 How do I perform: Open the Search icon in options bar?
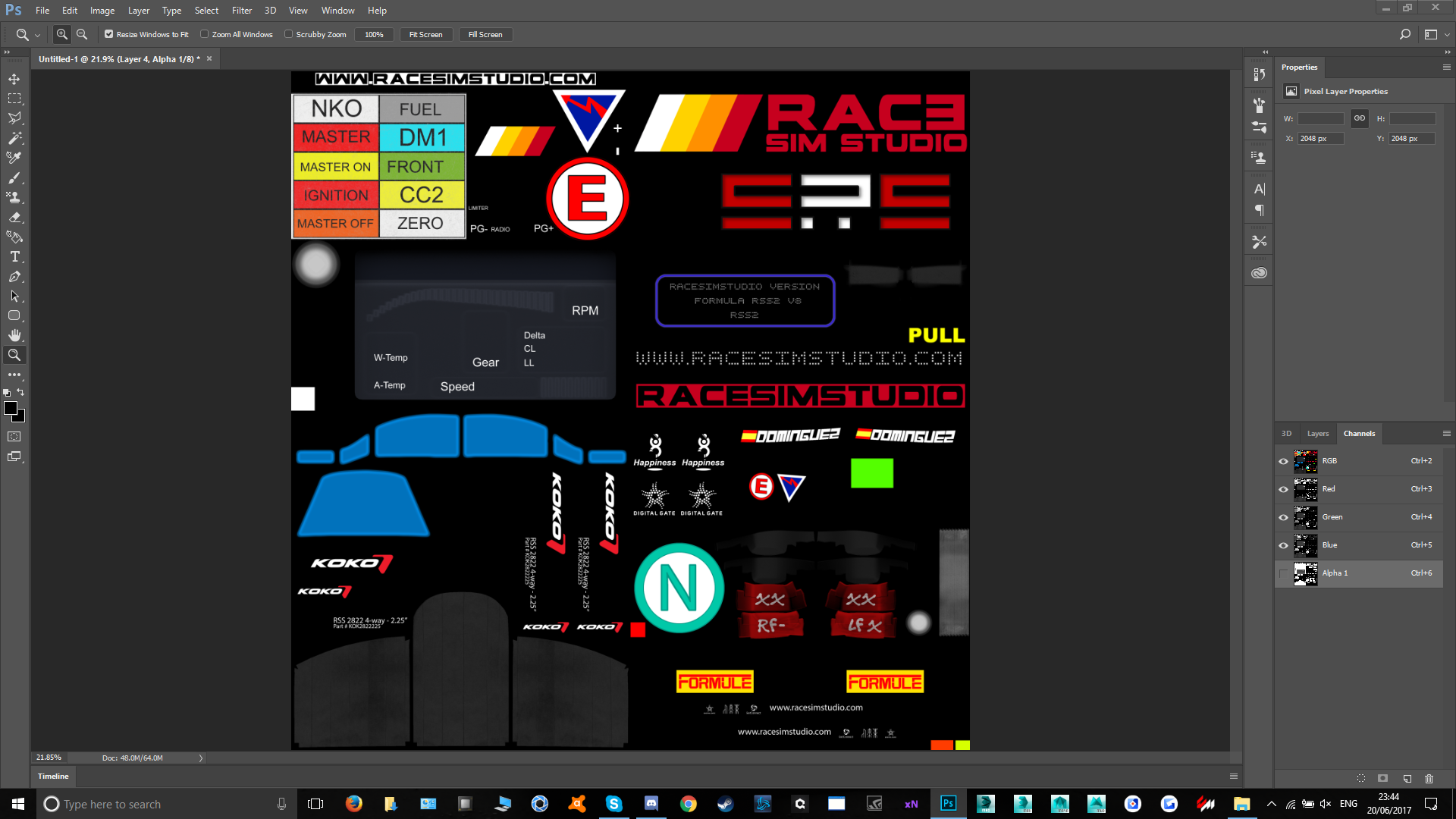(1404, 34)
